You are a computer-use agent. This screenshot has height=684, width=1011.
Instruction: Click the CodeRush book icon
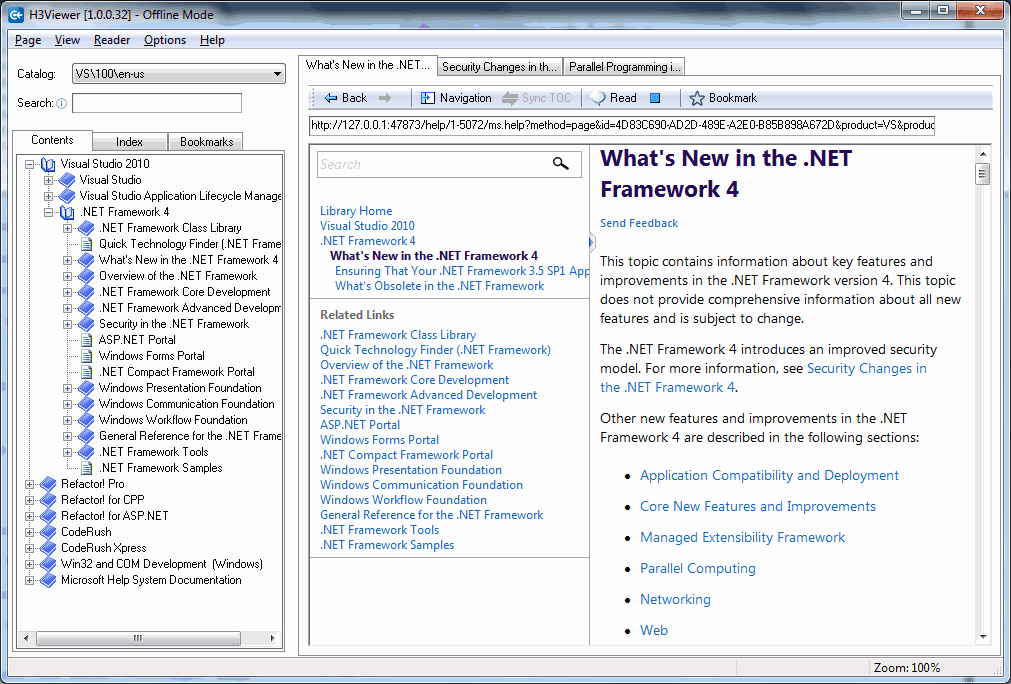click(x=48, y=532)
